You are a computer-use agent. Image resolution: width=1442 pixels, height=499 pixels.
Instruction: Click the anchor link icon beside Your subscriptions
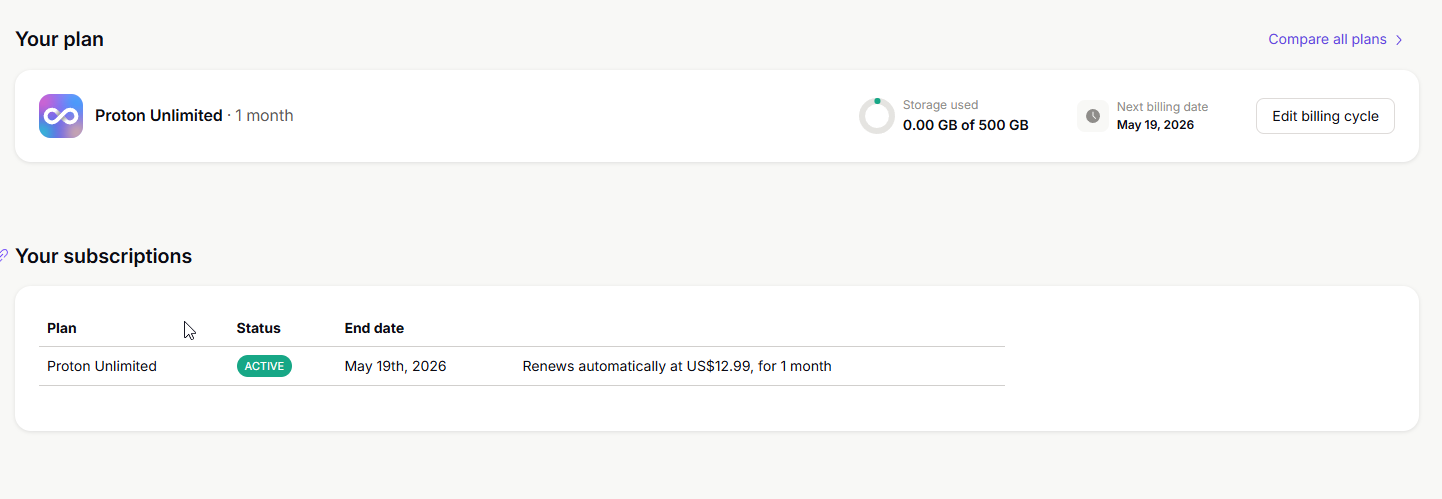click(4, 256)
